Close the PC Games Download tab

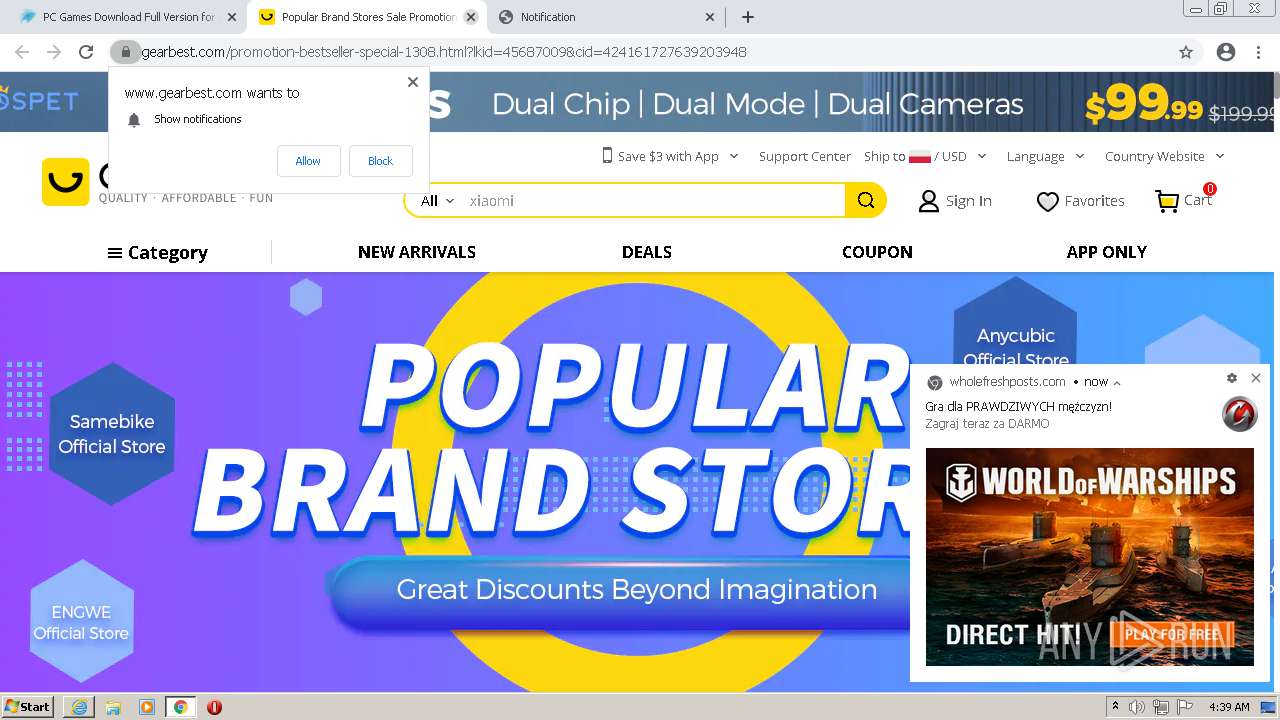[x=232, y=17]
